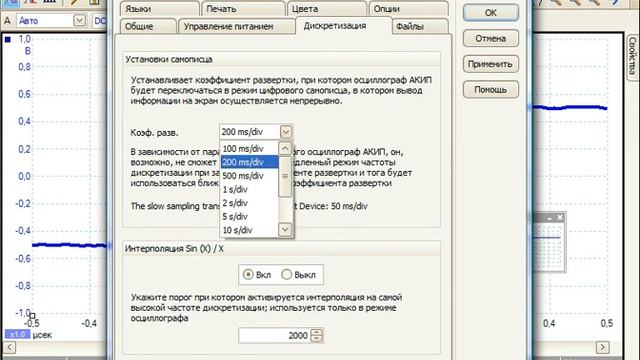This screenshot has width=640, height=360.
Task: Click the Применить button
Action: coord(491,64)
